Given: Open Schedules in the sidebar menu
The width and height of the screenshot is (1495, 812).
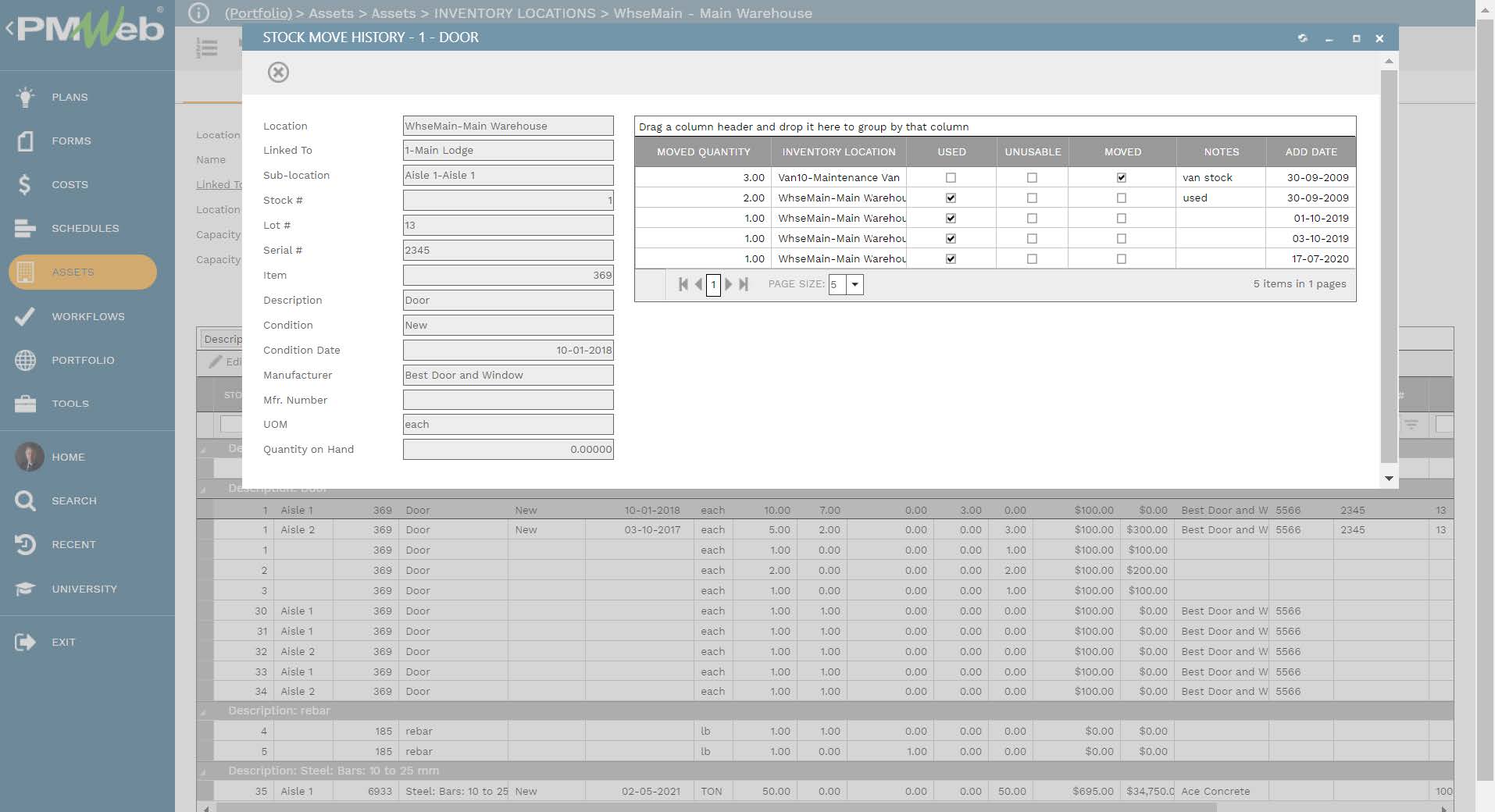Looking at the screenshot, I should click(85, 228).
